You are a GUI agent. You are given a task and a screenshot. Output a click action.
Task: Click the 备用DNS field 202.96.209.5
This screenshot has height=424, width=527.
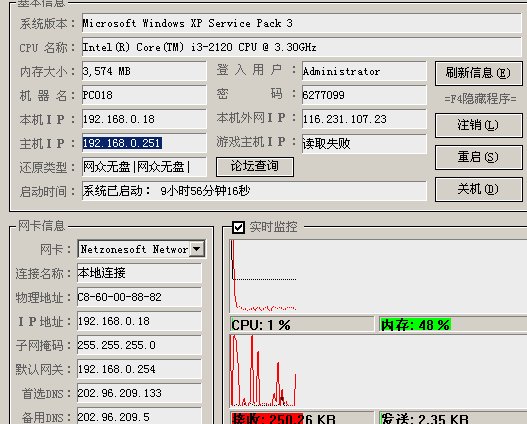139,416
